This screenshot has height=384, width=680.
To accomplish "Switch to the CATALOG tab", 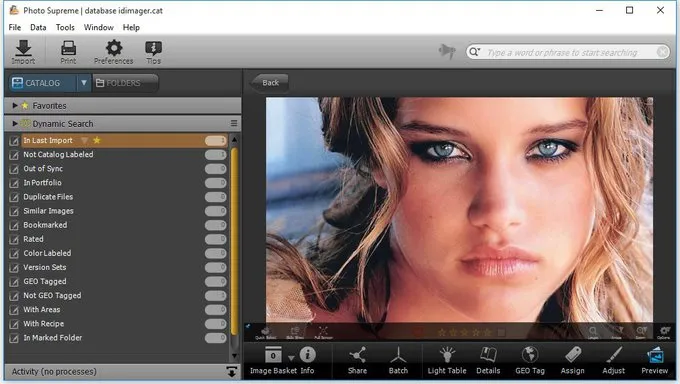I will [x=42, y=82].
